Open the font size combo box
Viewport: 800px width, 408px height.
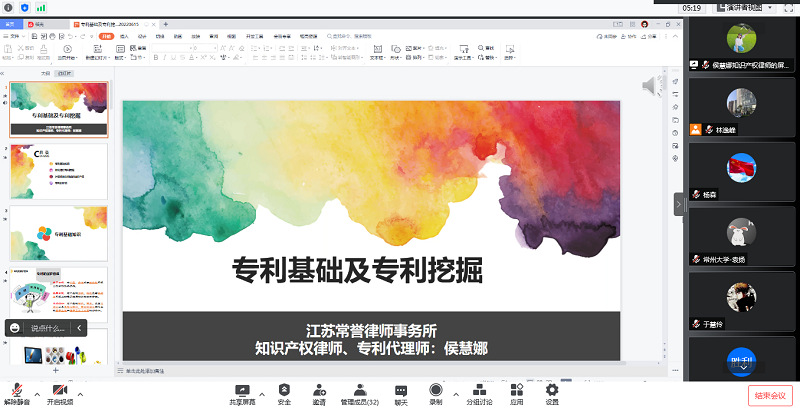(204, 48)
